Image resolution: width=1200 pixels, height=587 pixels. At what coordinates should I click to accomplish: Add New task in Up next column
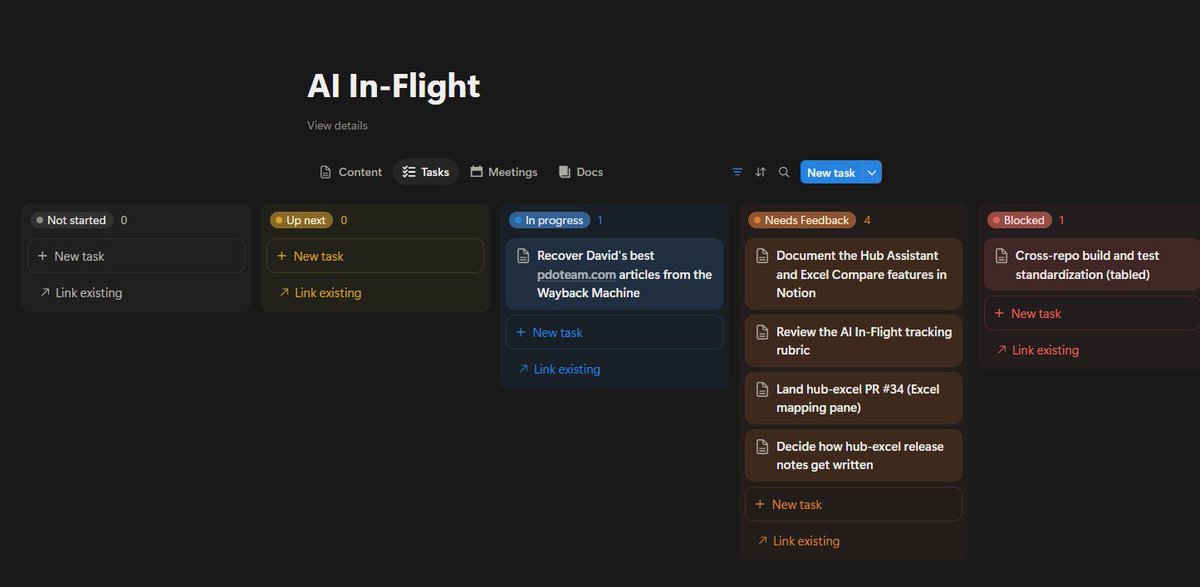coord(375,256)
